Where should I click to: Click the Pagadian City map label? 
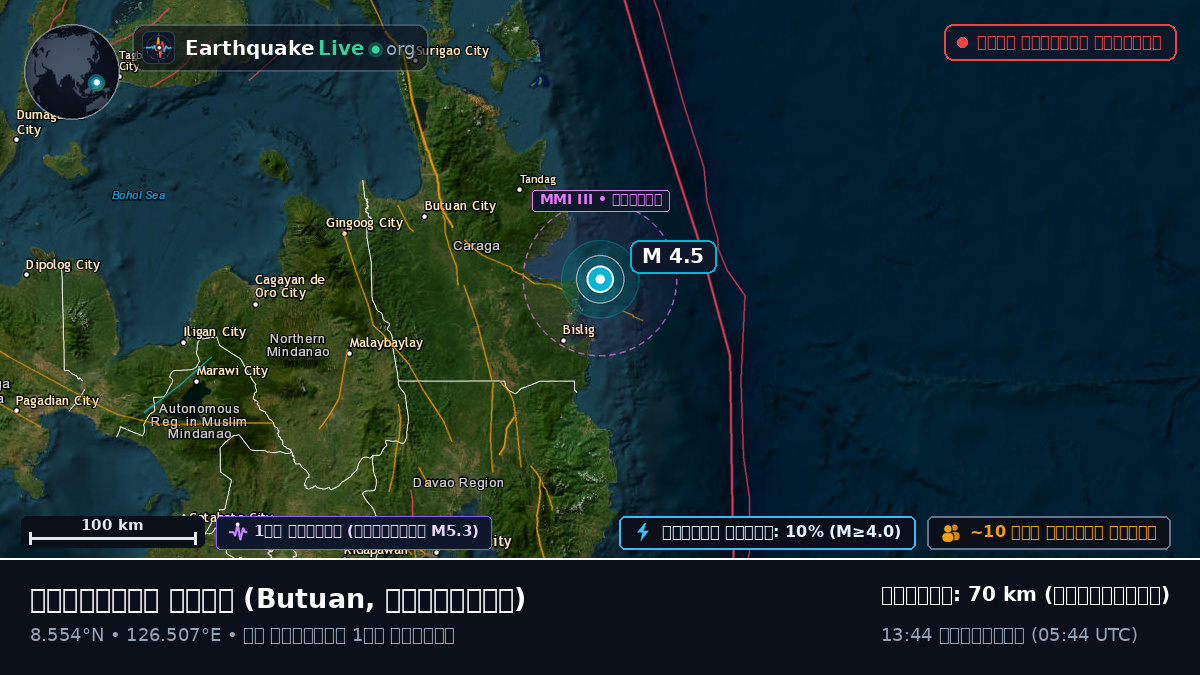[57, 401]
